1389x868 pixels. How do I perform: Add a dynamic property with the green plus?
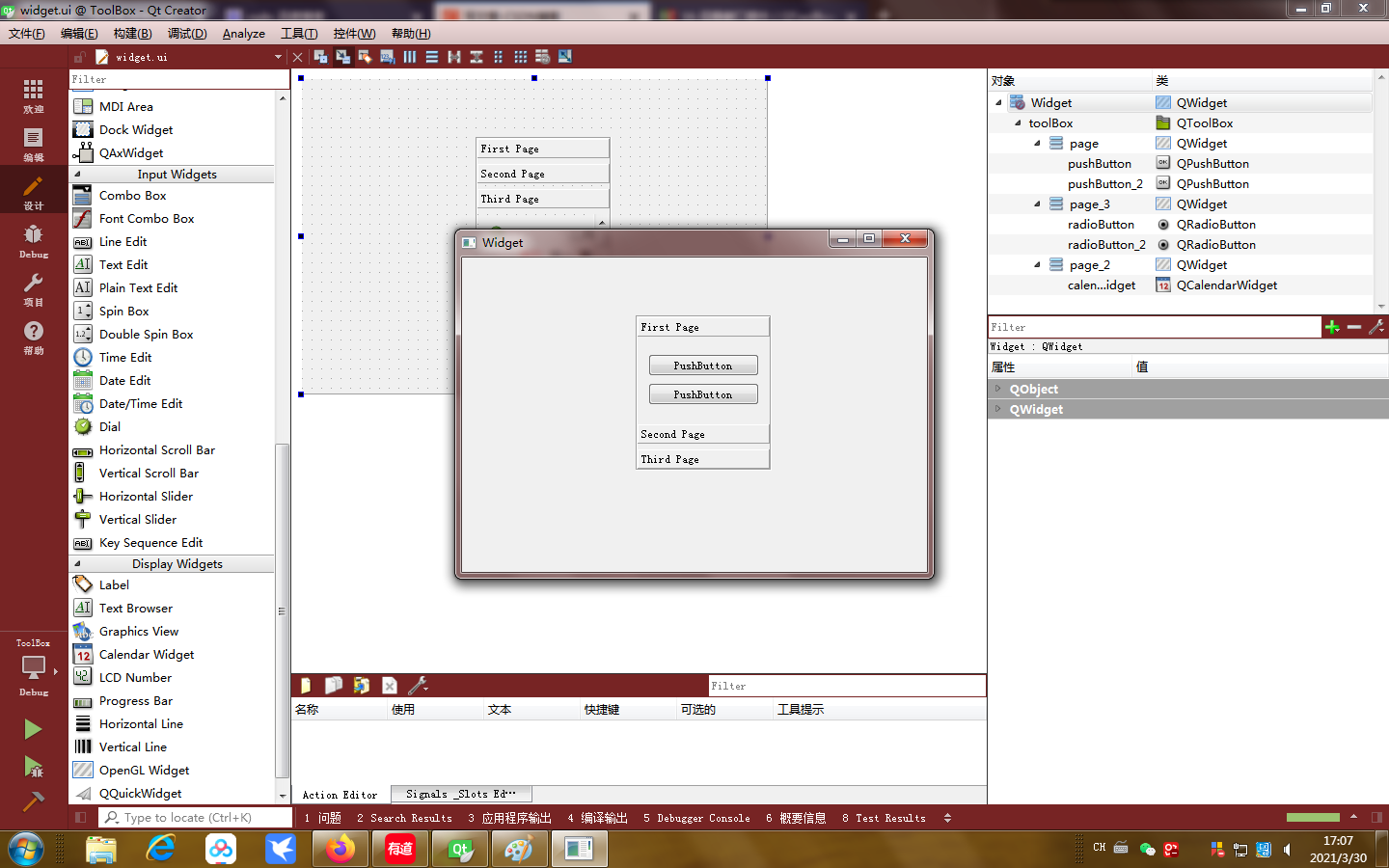pos(1332,326)
